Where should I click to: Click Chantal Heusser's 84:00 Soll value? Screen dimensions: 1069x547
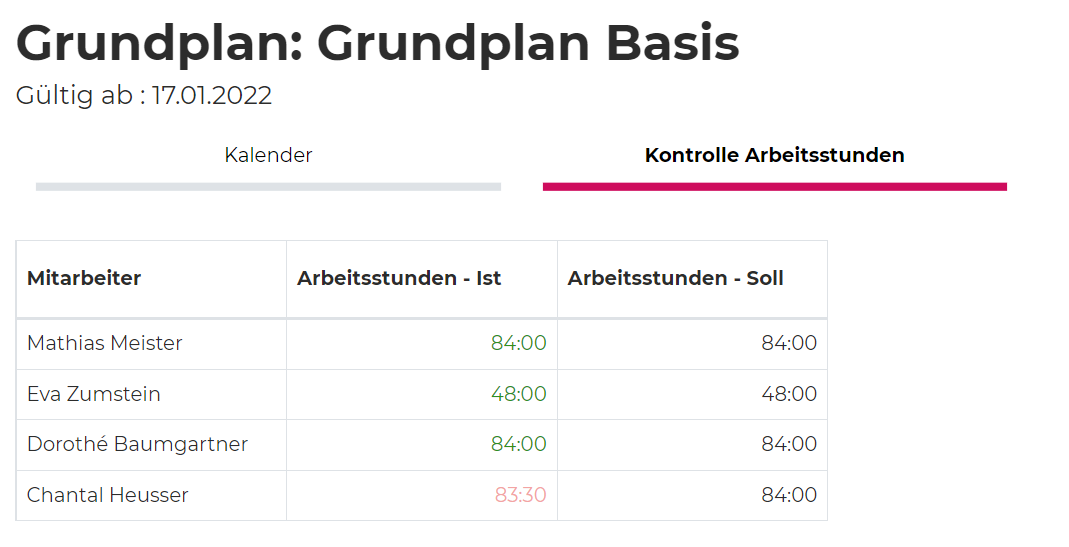(x=789, y=495)
